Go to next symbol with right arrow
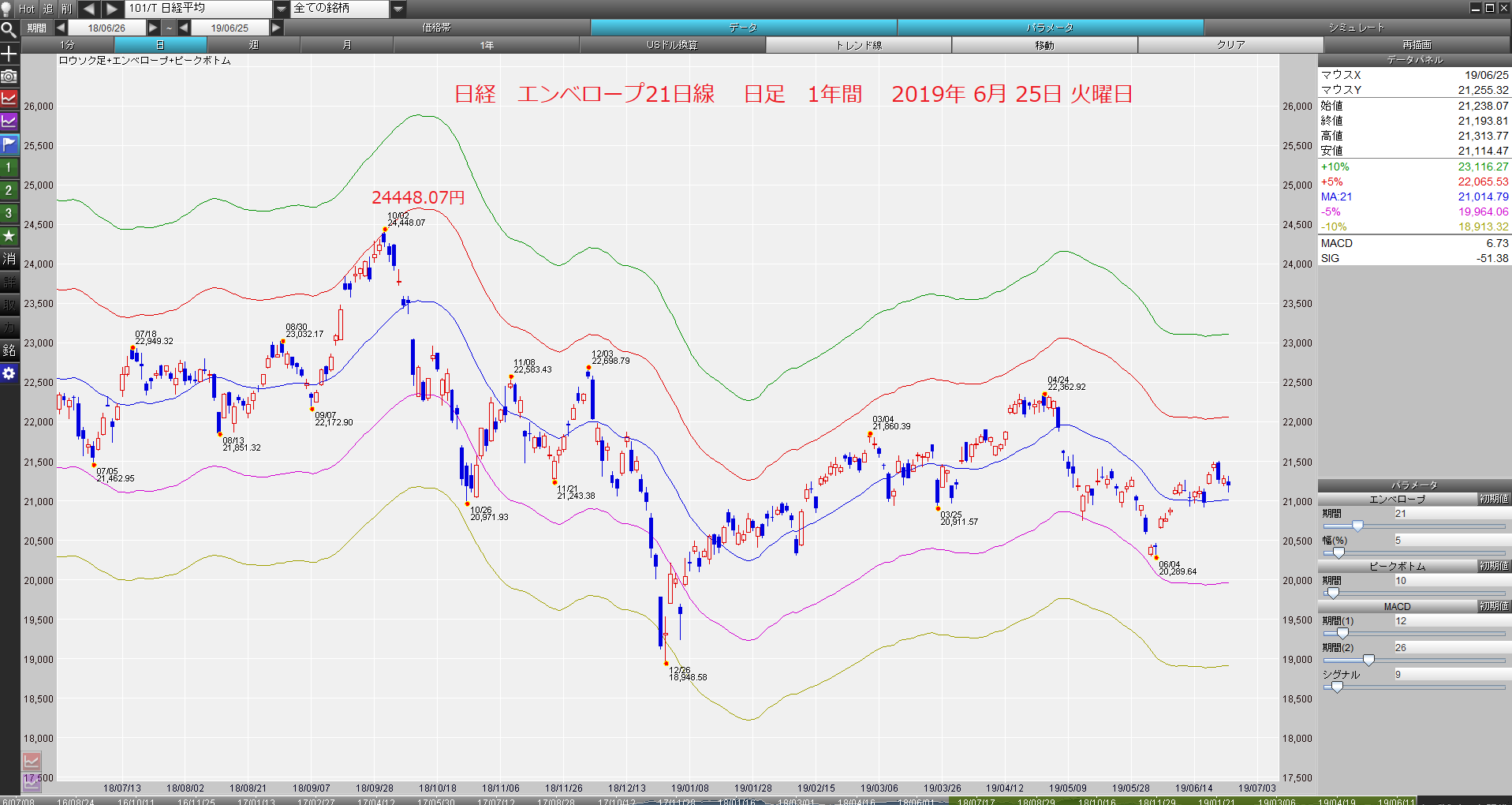 point(113,9)
